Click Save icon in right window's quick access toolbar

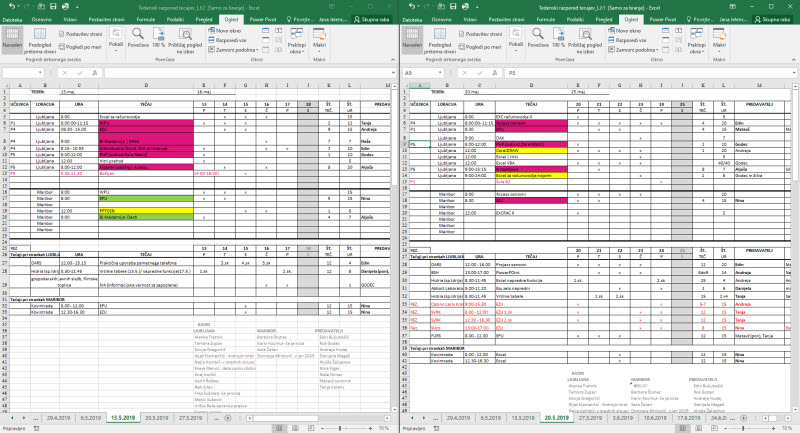[453, 7]
